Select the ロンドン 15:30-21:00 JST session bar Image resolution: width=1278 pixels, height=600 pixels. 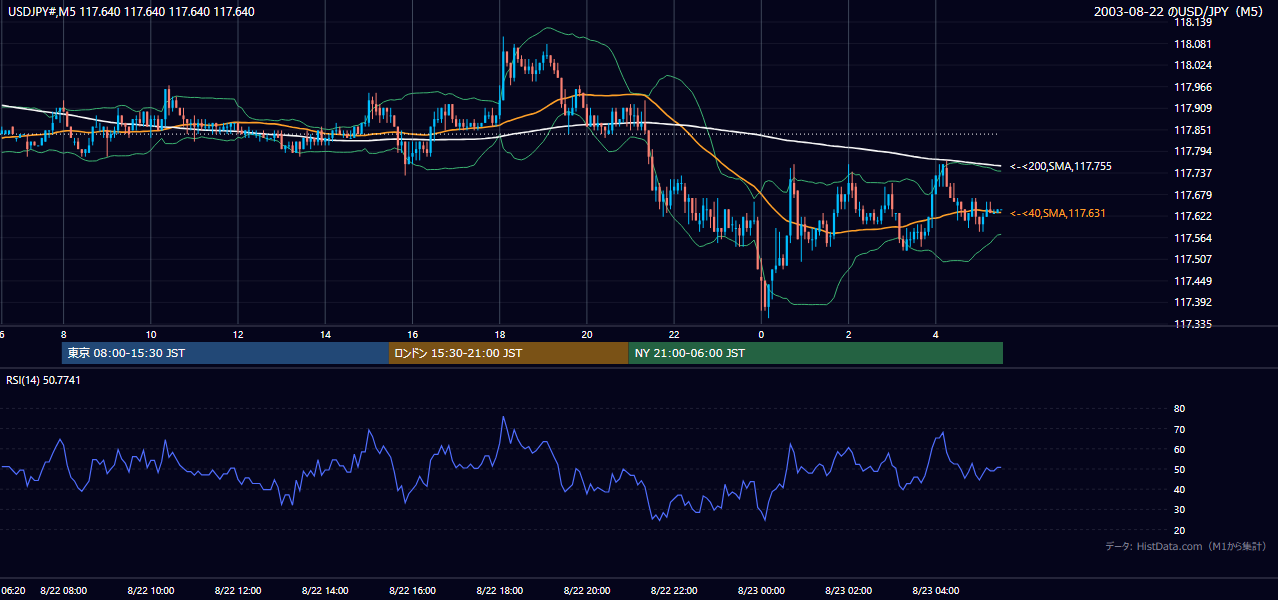509,353
